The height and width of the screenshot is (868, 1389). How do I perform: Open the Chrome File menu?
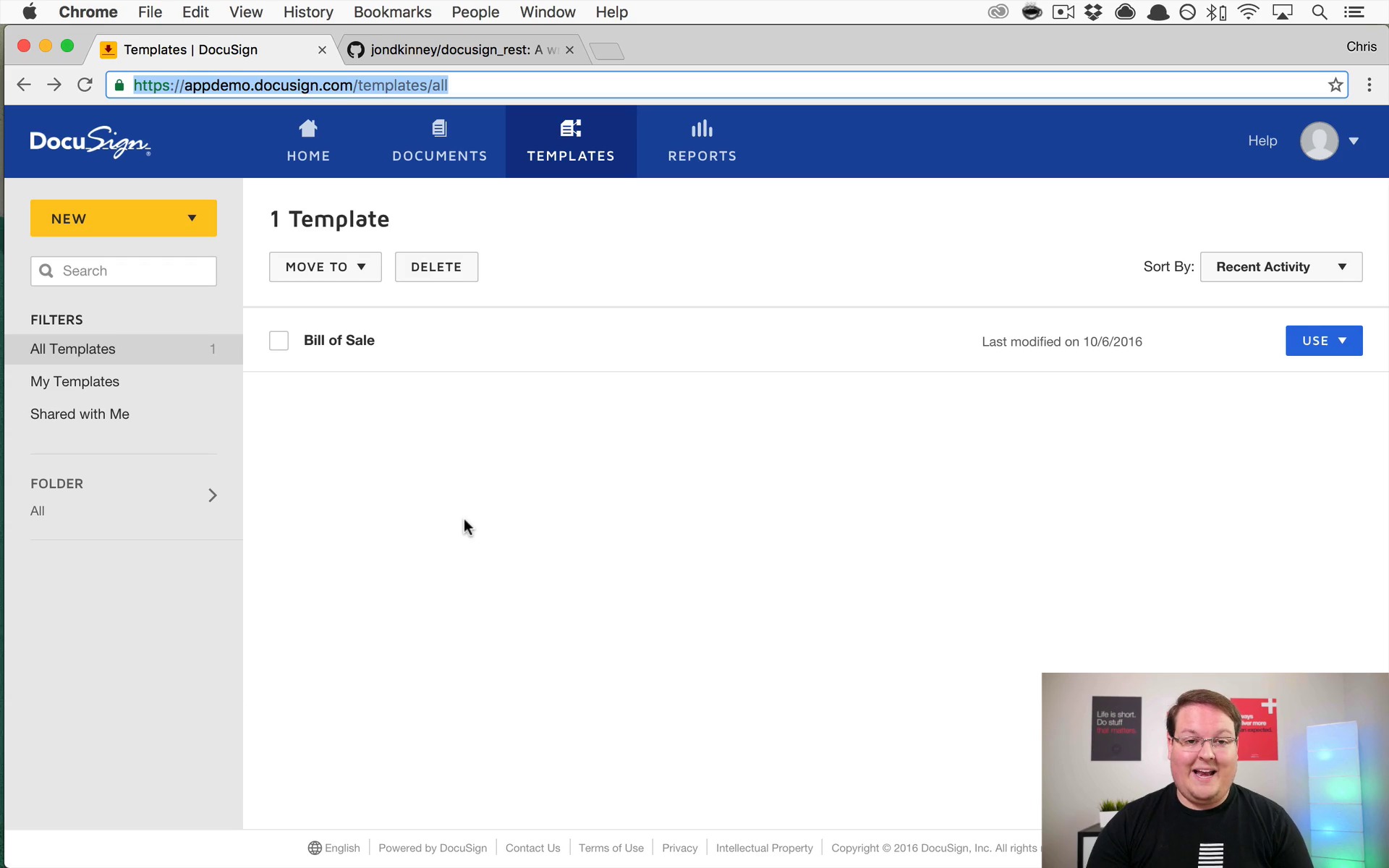tap(150, 12)
